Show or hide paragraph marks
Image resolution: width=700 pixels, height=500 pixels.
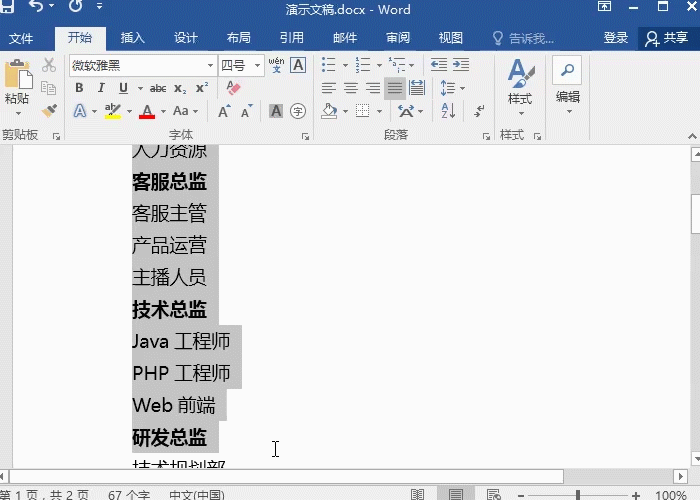tap(479, 111)
